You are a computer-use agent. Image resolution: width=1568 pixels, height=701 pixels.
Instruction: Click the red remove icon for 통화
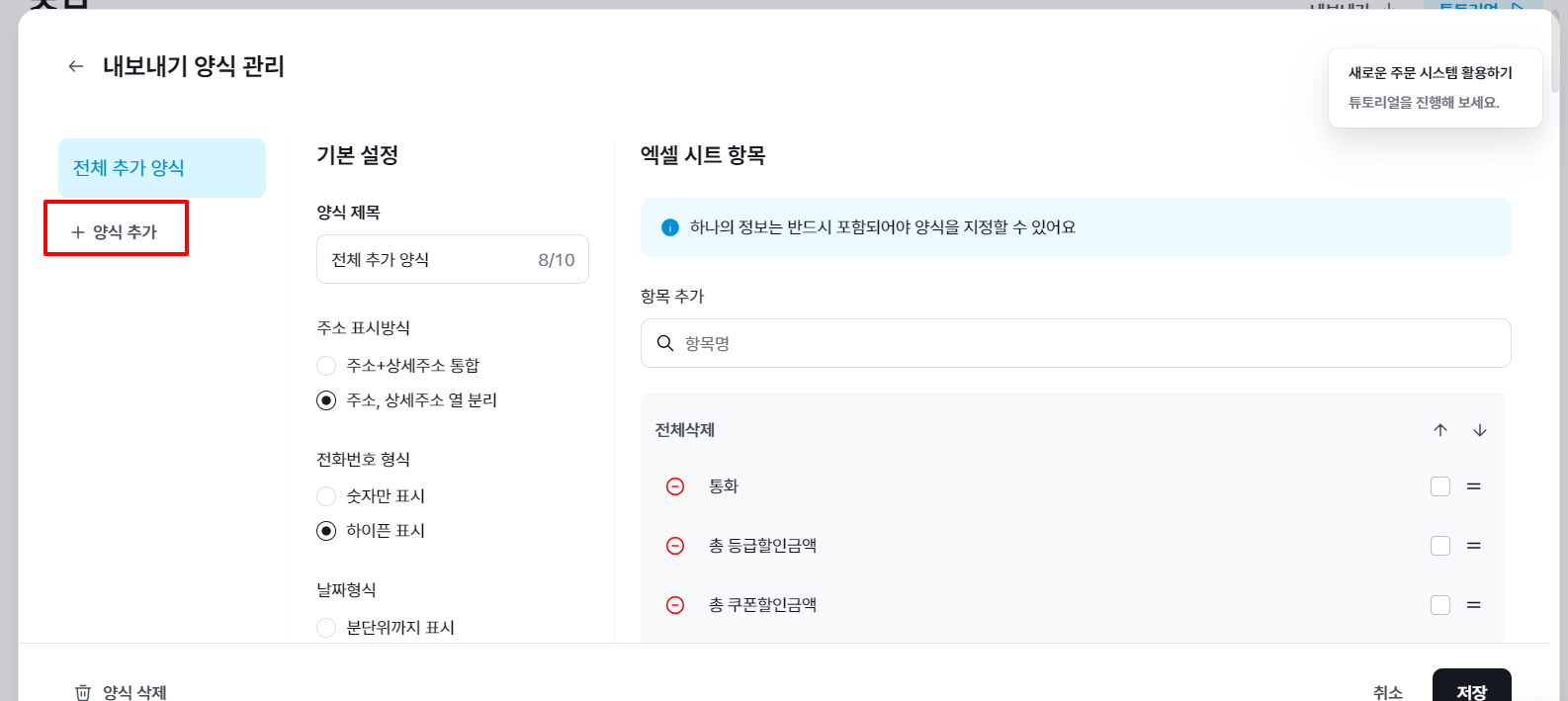tap(675, 486)
